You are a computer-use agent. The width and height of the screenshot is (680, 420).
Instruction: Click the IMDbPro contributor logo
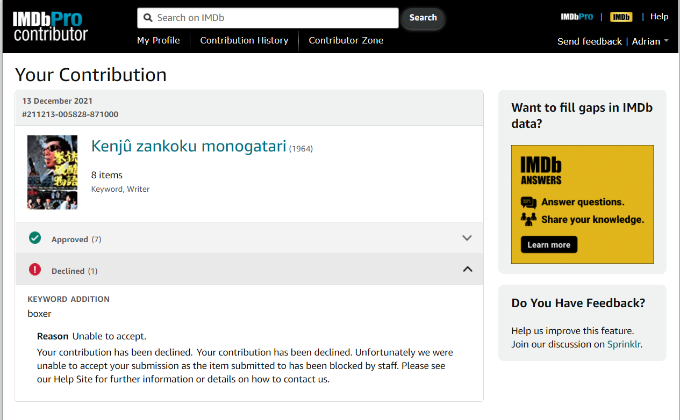click(x=51, y=26)
